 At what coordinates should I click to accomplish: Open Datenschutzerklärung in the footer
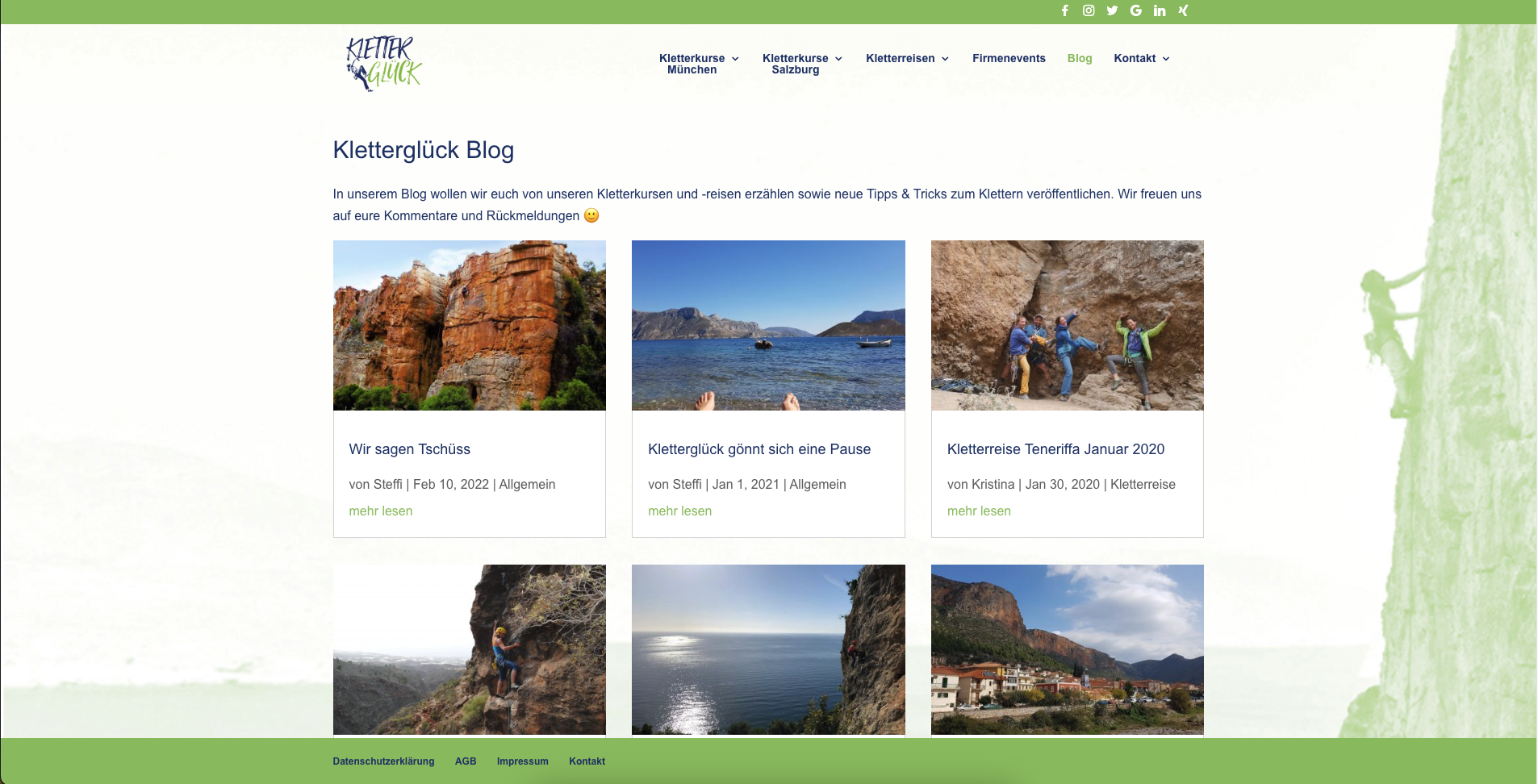pos(383,761)
